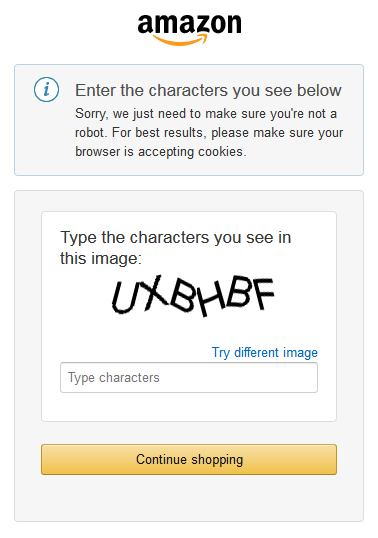Click the letter F in the captcha
The image size is (378, 538).
(263, 293)
